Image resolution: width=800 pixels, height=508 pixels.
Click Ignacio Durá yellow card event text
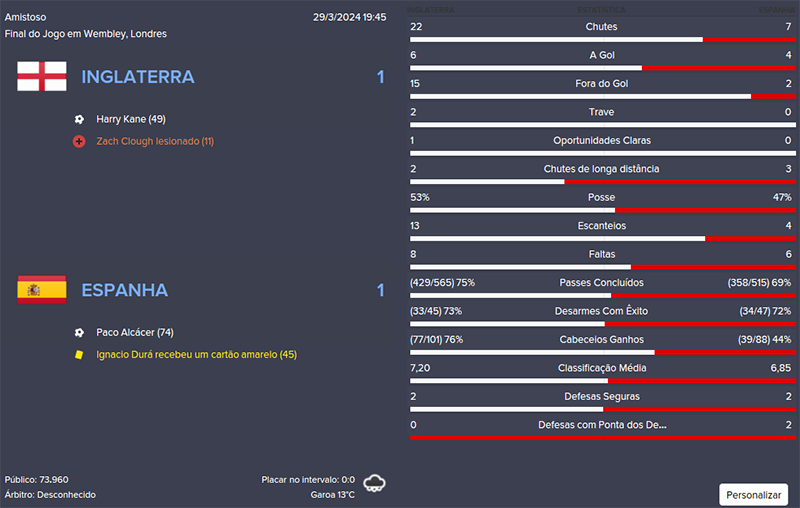(196, 354)
